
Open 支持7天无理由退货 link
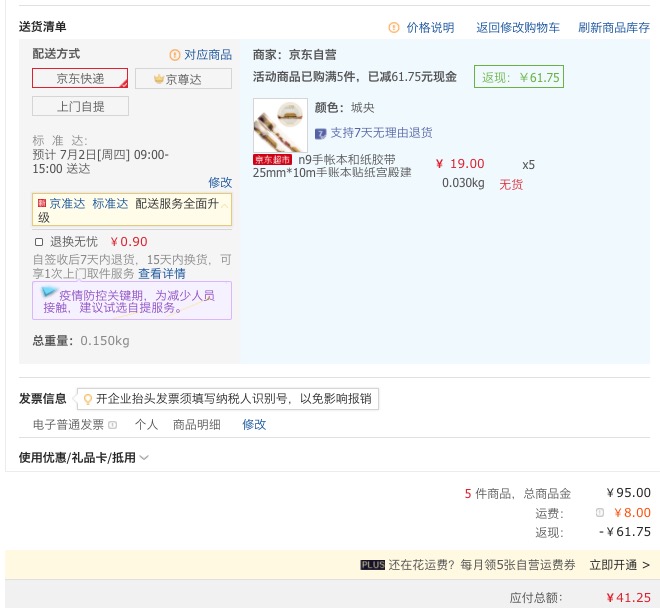[x=381, y=133]
